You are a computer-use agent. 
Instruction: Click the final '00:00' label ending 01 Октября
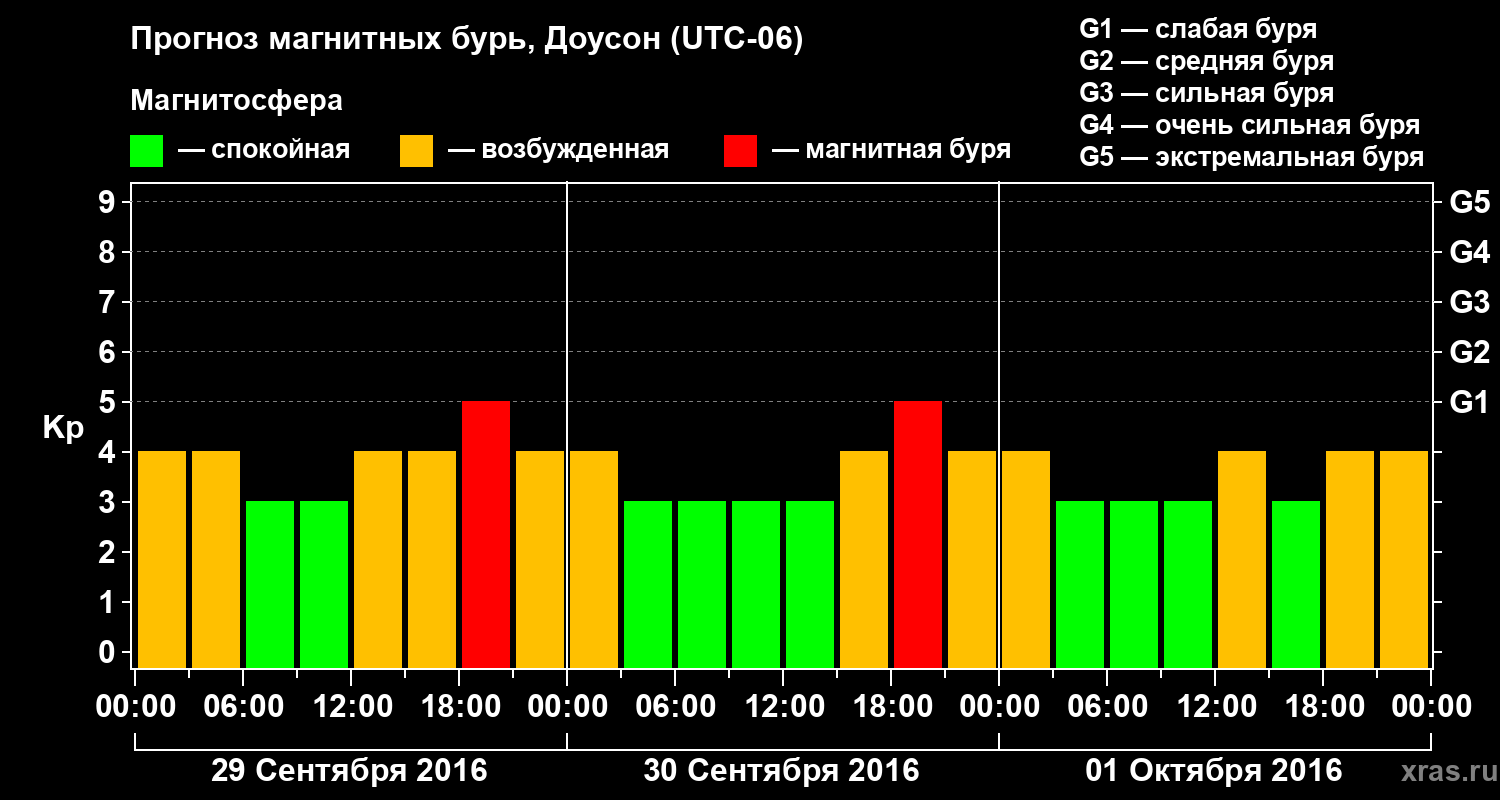1432,707
